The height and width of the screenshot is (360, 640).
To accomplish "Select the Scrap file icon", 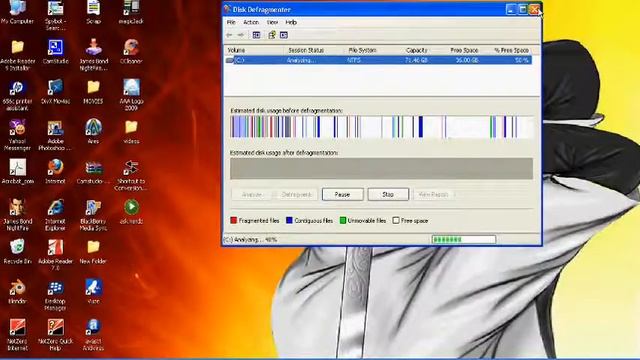I will pyautogui.click(x=93, y=12).
